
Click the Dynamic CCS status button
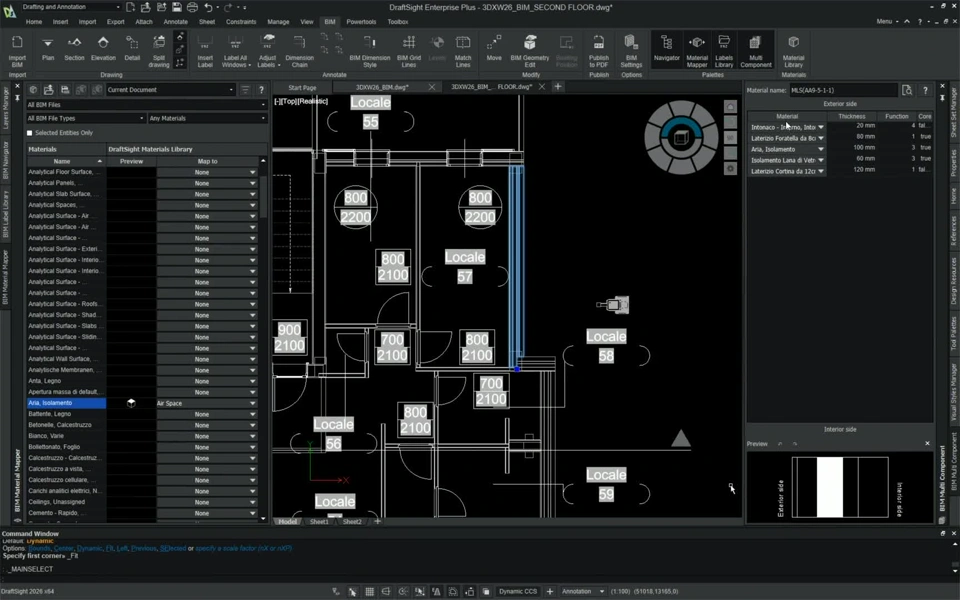(518, 591)
